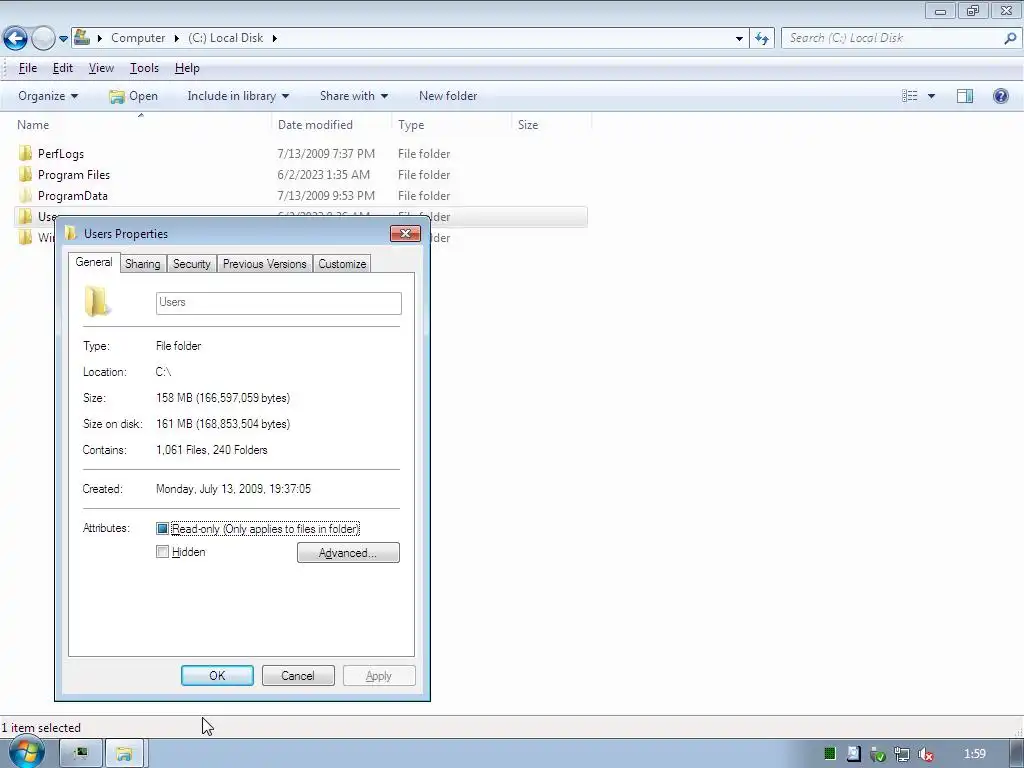
Task: Click the network tray icon
Action: tap(902, 754)
